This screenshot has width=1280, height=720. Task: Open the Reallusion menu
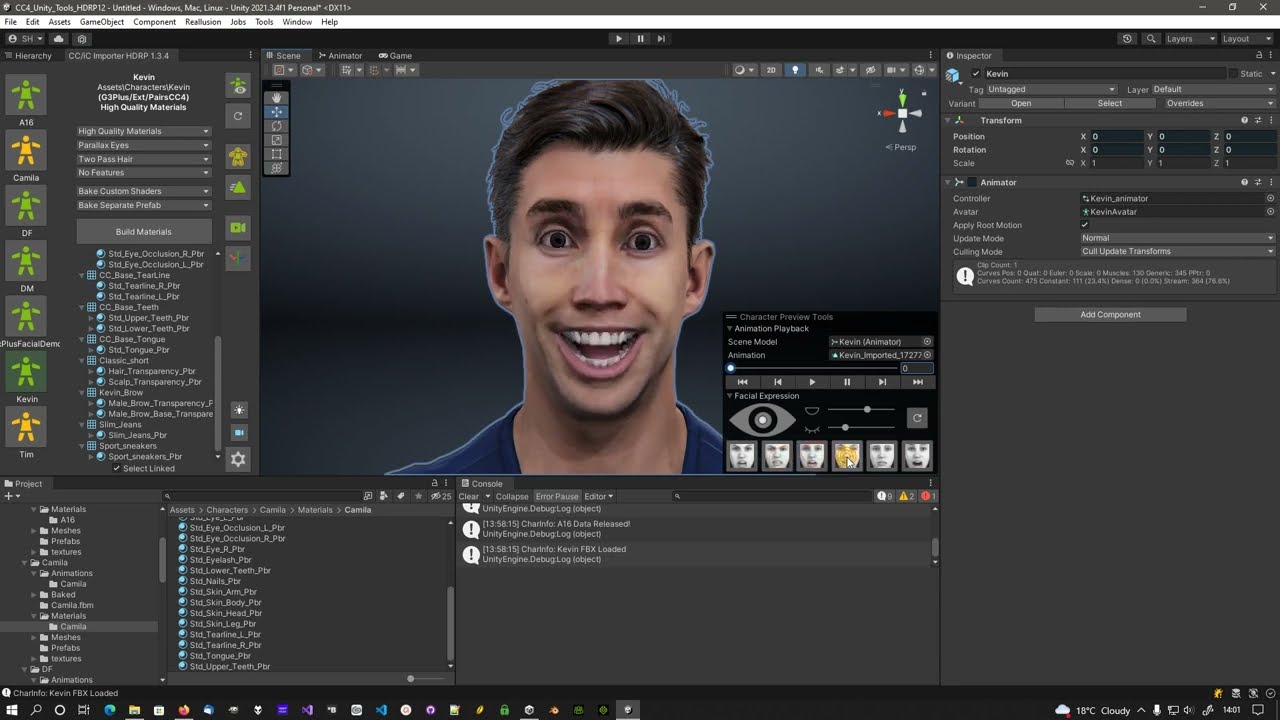[202, 22]
